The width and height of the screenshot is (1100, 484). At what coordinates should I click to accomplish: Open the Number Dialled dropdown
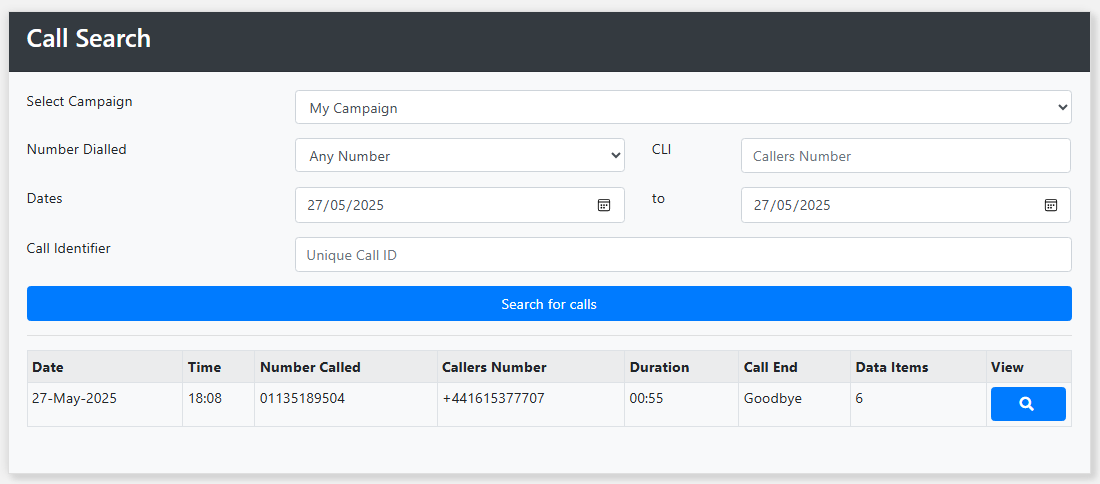pos(460,155)
